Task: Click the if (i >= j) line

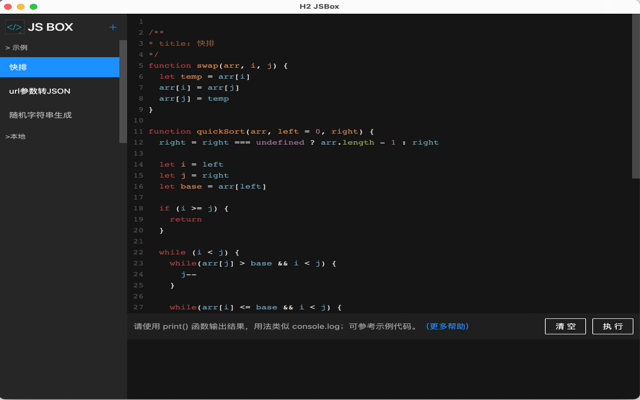Action: tap(194, 209)
